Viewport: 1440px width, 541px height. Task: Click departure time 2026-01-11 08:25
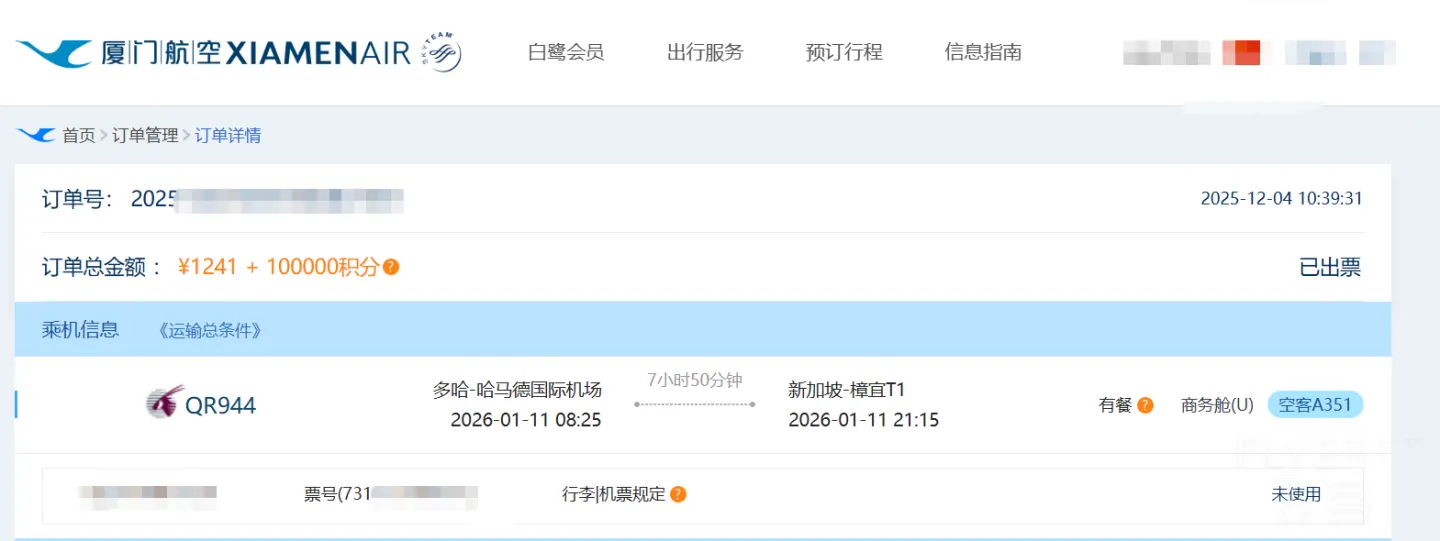click(x=526, y=420)
